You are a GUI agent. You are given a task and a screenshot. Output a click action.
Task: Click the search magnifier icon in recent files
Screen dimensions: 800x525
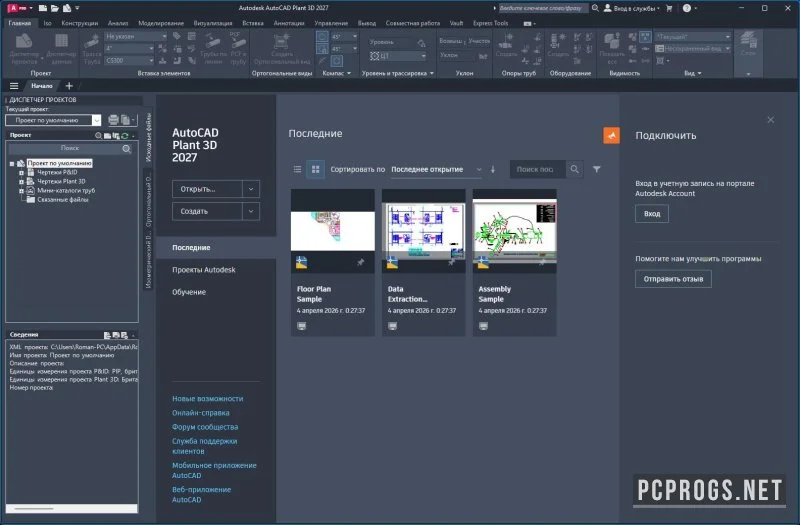574,169
